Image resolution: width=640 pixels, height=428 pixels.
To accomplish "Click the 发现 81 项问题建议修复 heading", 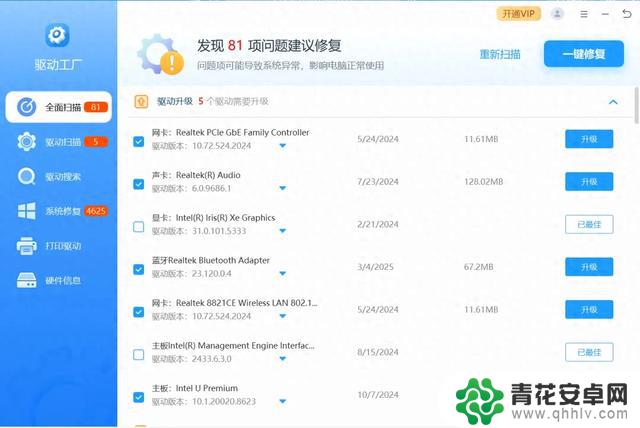I will pos(269,45).
